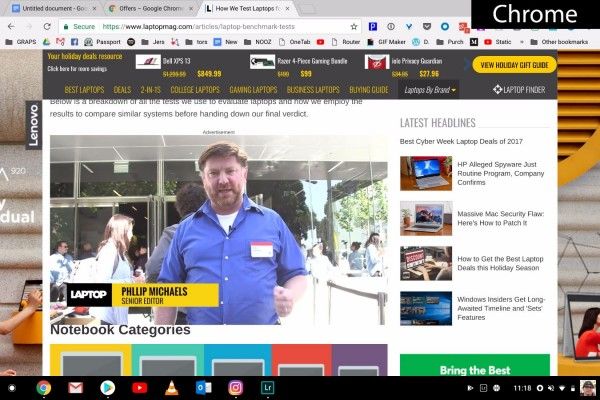The image size is (600, 400).
Task: Close the Untitled document tab
Action: tap(95, 8)
